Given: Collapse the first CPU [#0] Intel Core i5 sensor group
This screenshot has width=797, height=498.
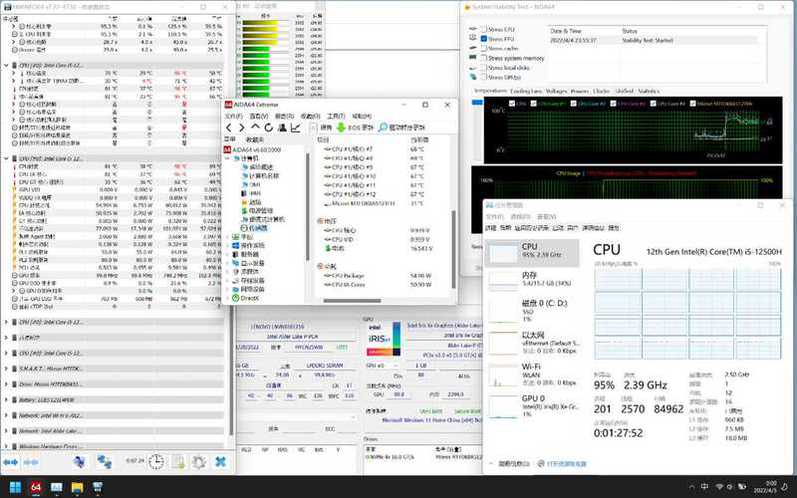Looking at the screenshot, I should (x=6, y=66).
